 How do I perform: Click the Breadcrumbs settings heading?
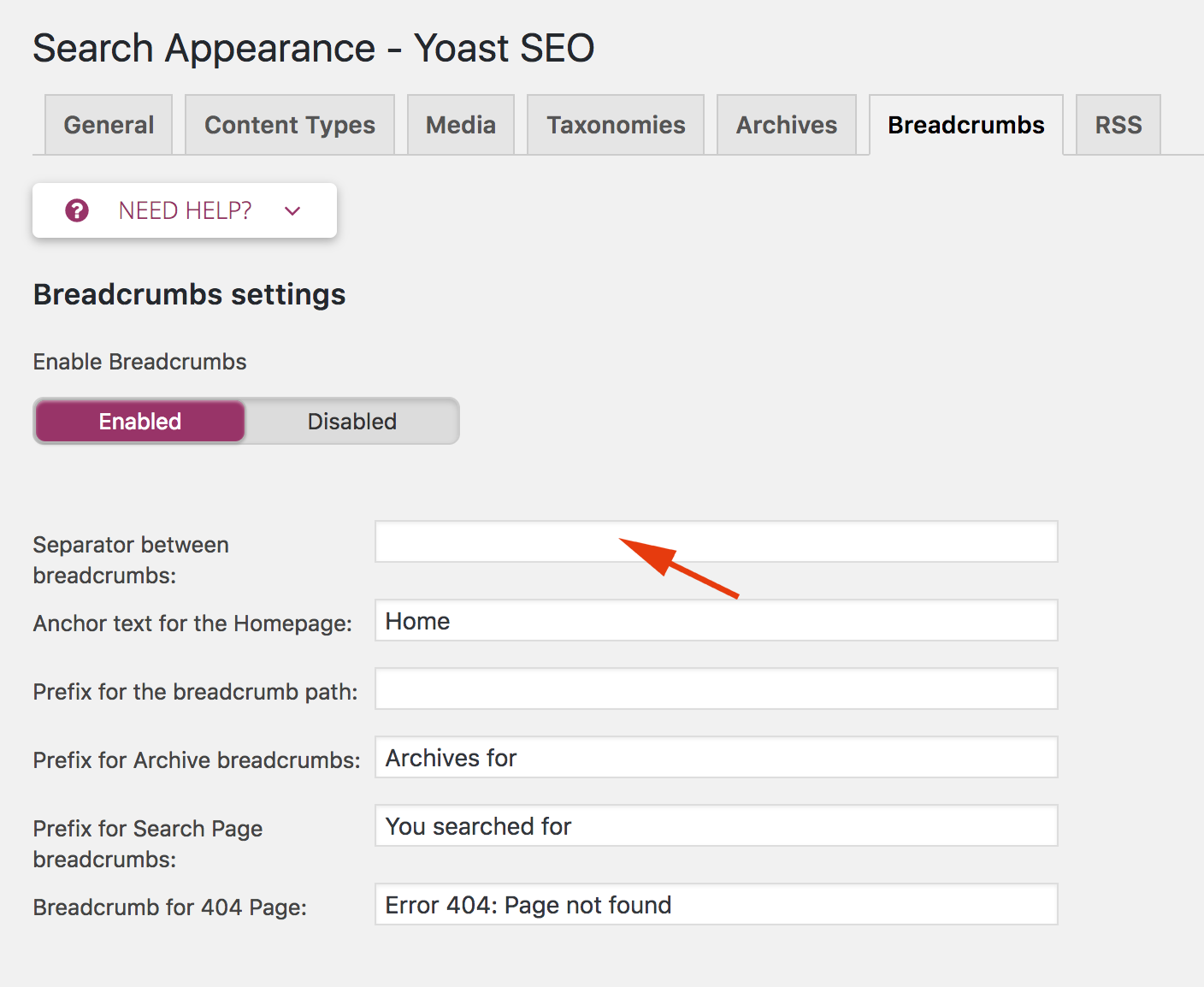pyautogui.click(x=190, y=294)
